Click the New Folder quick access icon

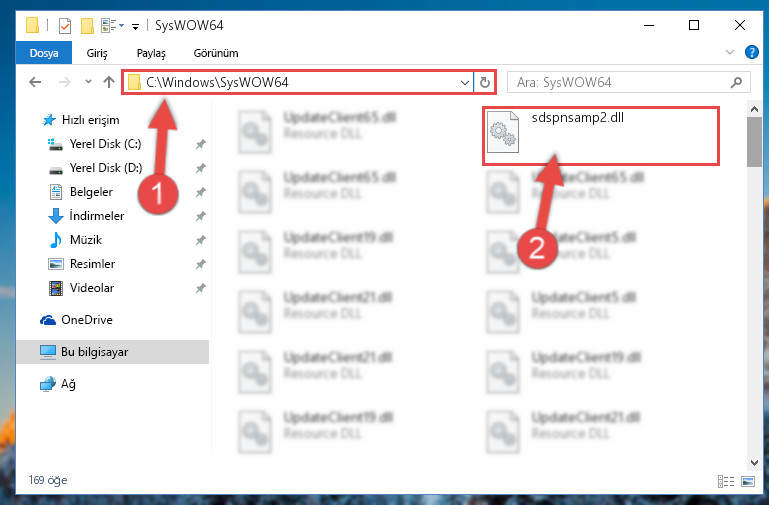pos(87,25)
